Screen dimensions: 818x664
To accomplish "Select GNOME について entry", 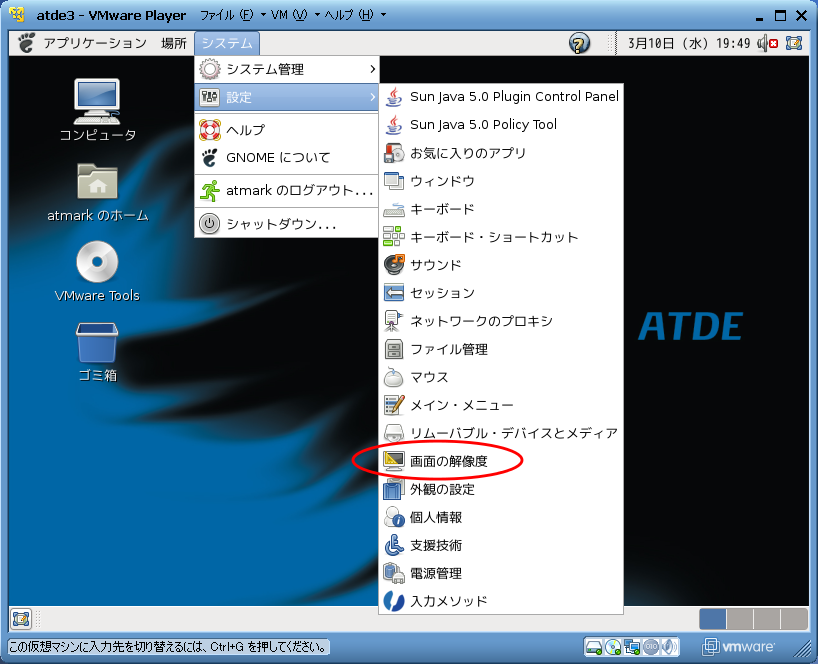I will click(x=287, y=158).
